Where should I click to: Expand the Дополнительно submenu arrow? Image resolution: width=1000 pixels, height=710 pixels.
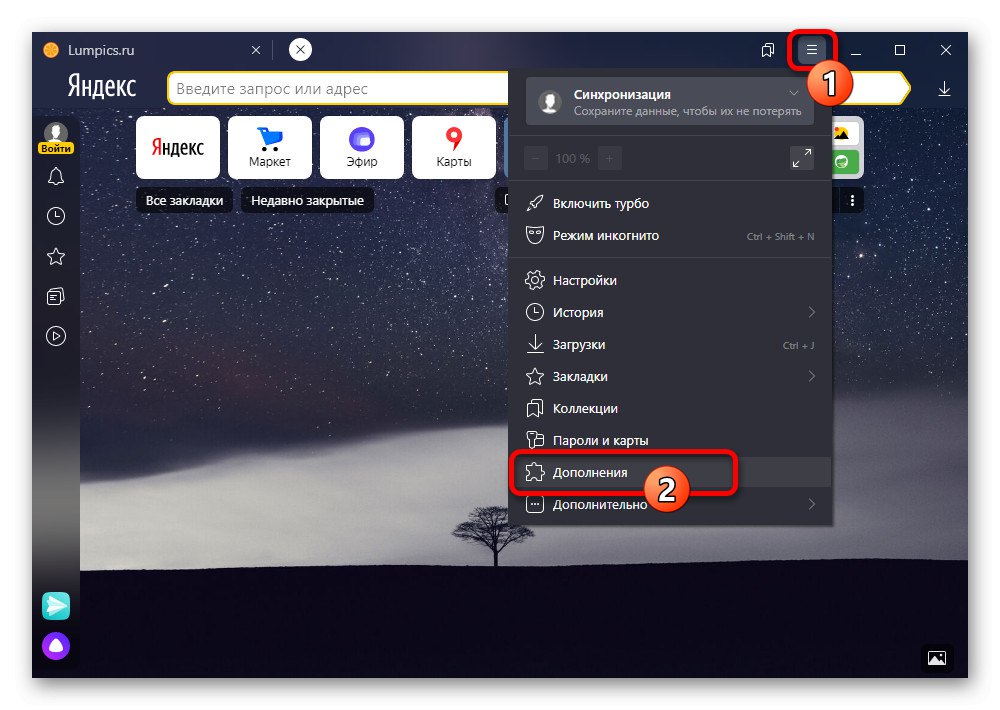coord(811,505)
